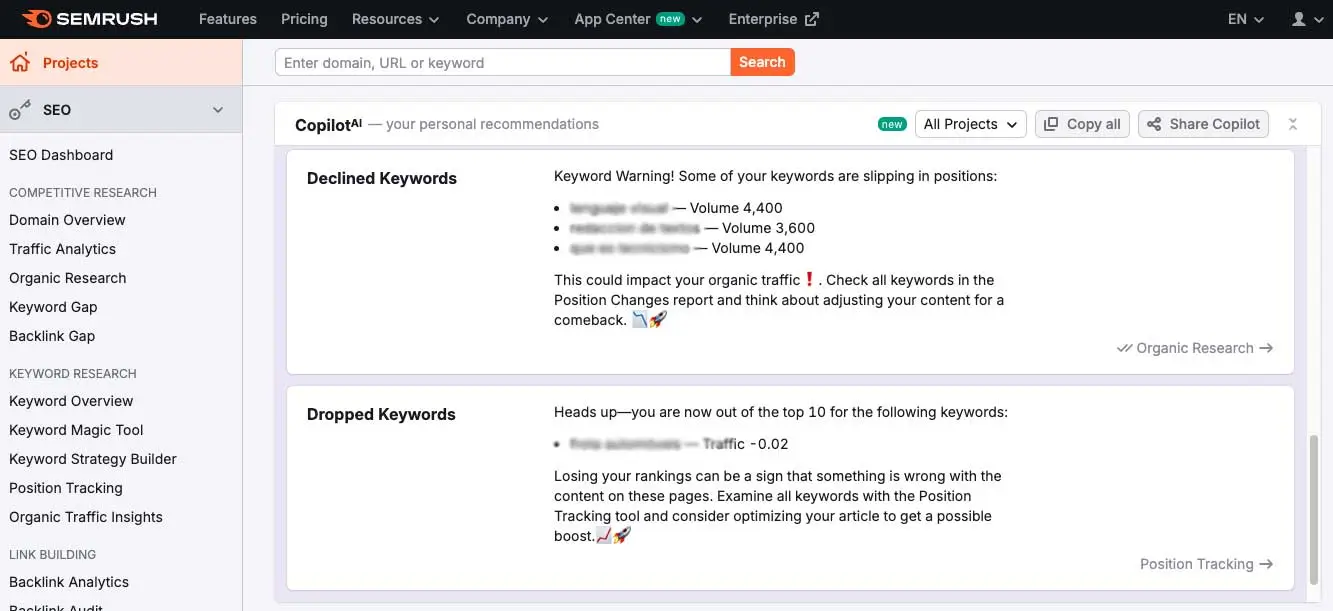This screenshot has width=1333, height=611.
Task: Click the Enterprise external link icon
Action: [812, 19]
